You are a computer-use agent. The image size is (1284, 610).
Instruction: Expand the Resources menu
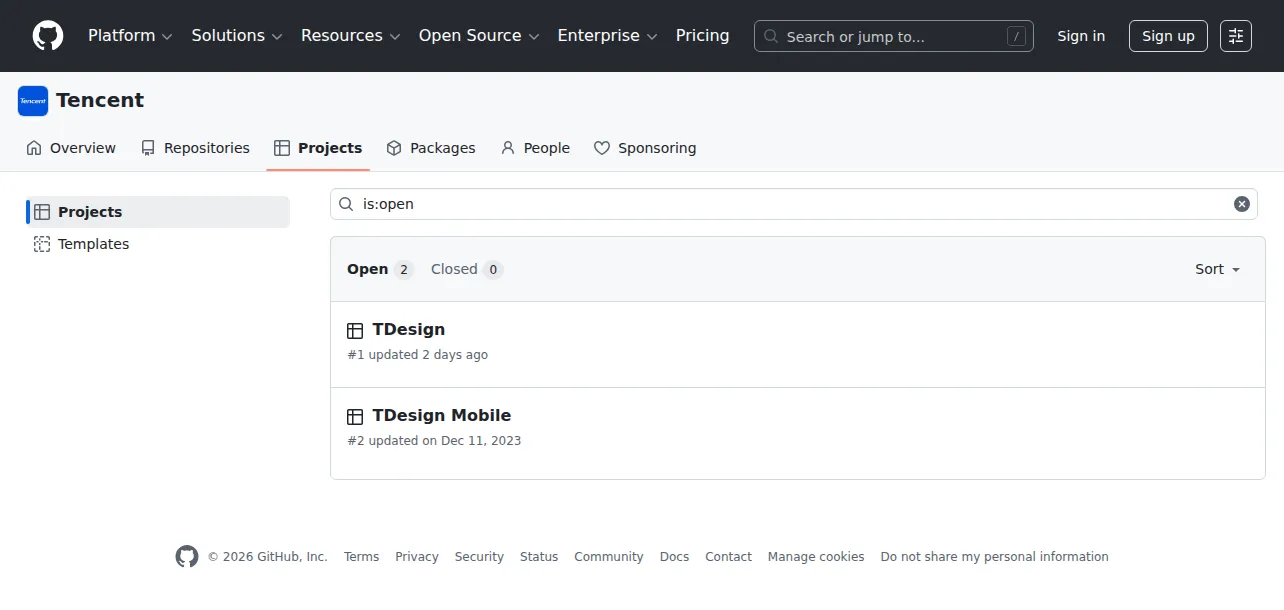[x=351, y=36]
